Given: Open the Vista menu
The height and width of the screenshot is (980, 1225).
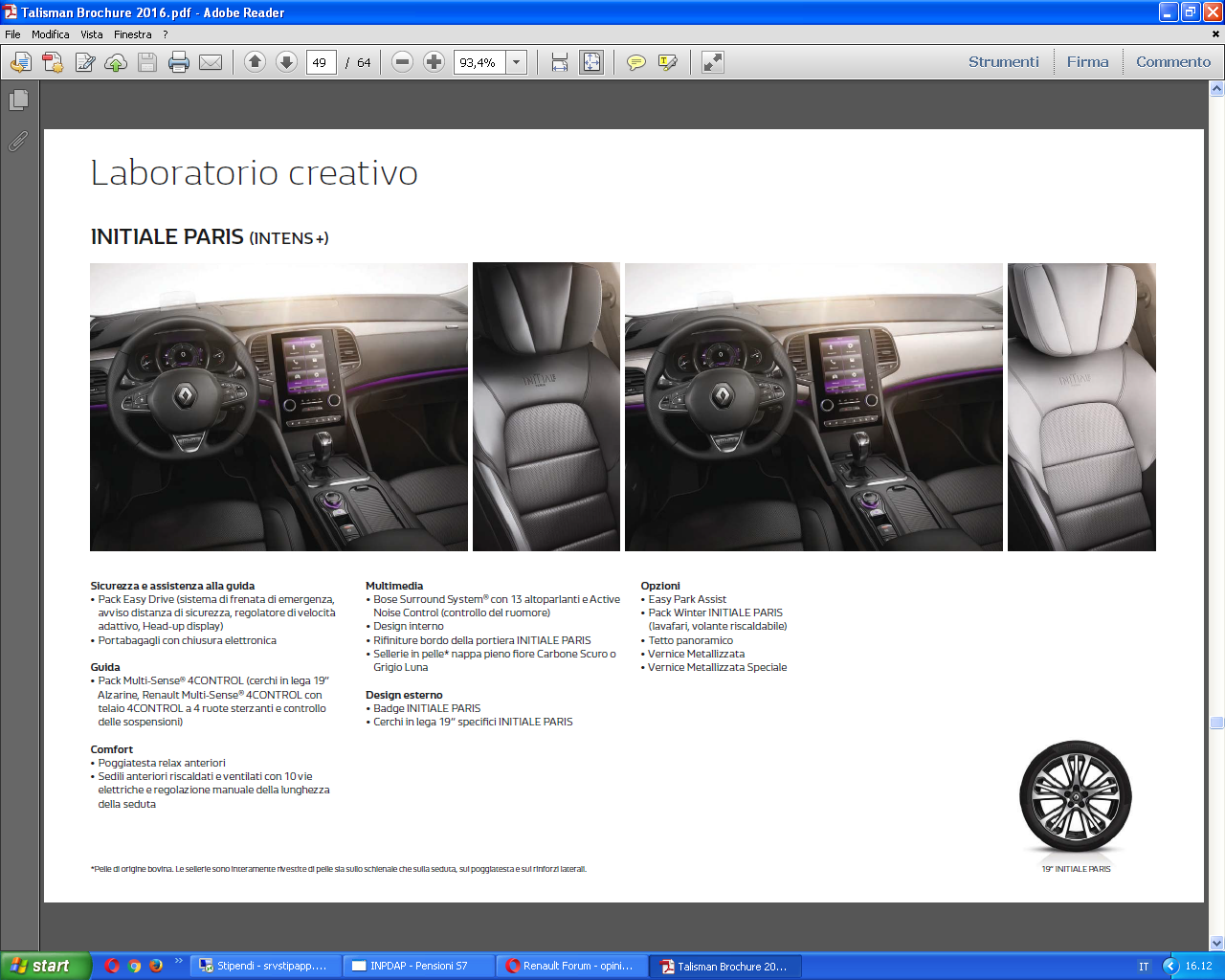Looking at the screenshot, I should 91,34.
